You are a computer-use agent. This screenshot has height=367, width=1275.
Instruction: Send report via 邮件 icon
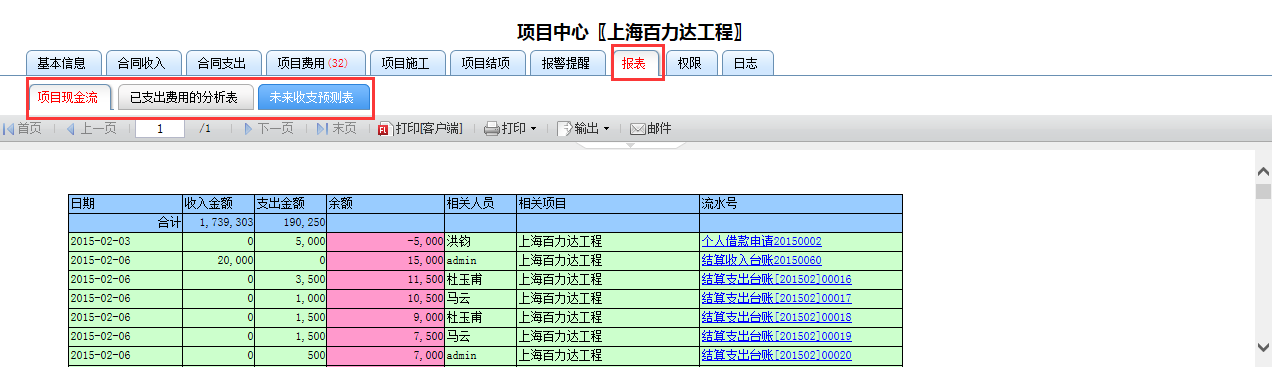638,129
